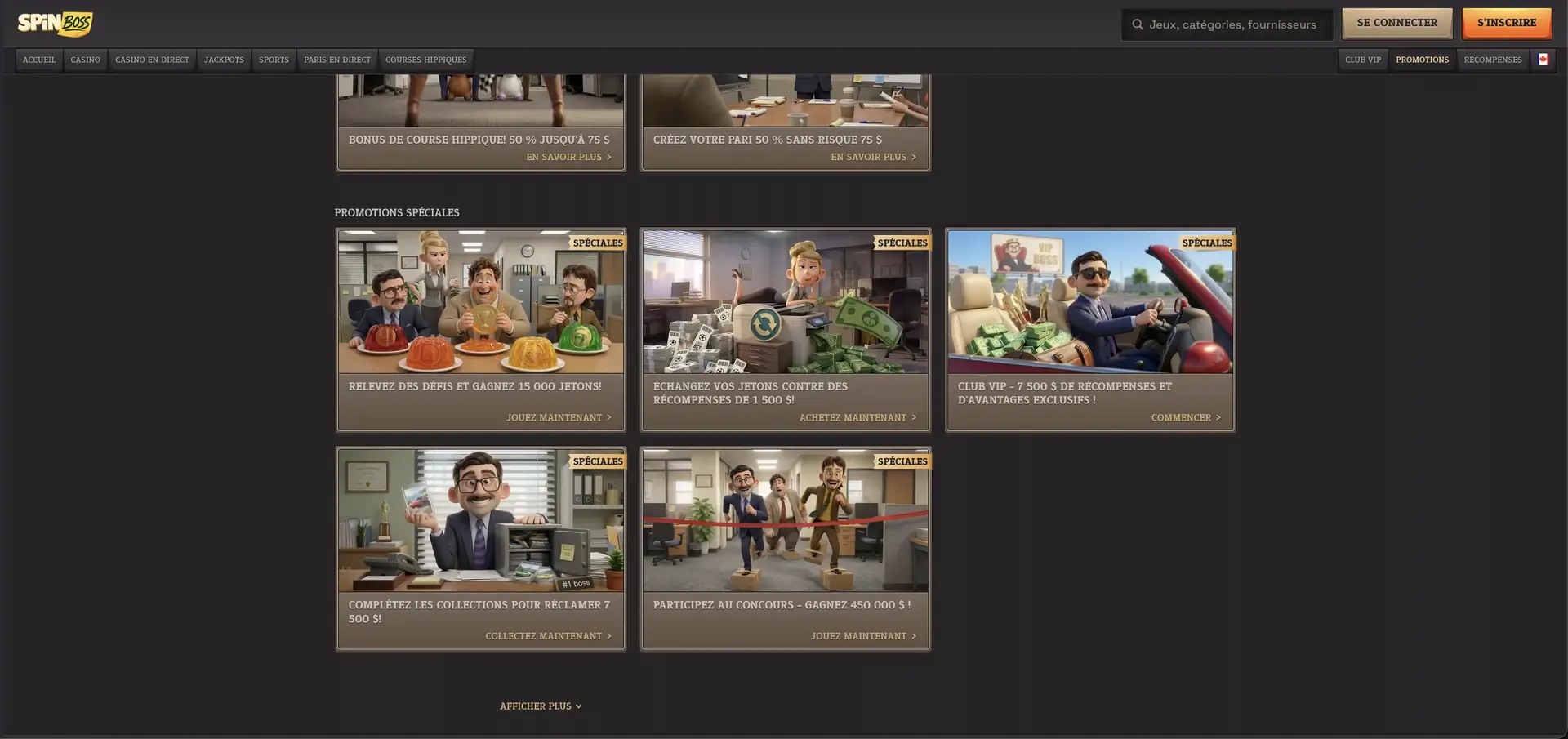Click Jouez maintenant on the défis promotion
The image size is (1568, 739).
click(559, 417)
